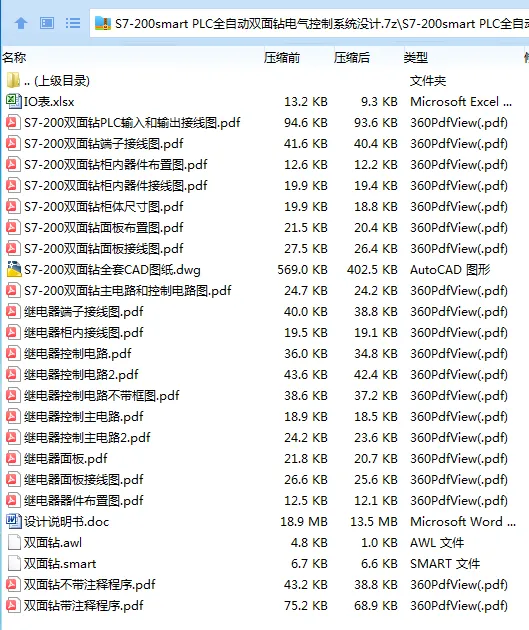Click the 402.5 KB compressed size value
529x630 pixels.
pyautogui.click(x=372, y=270)
